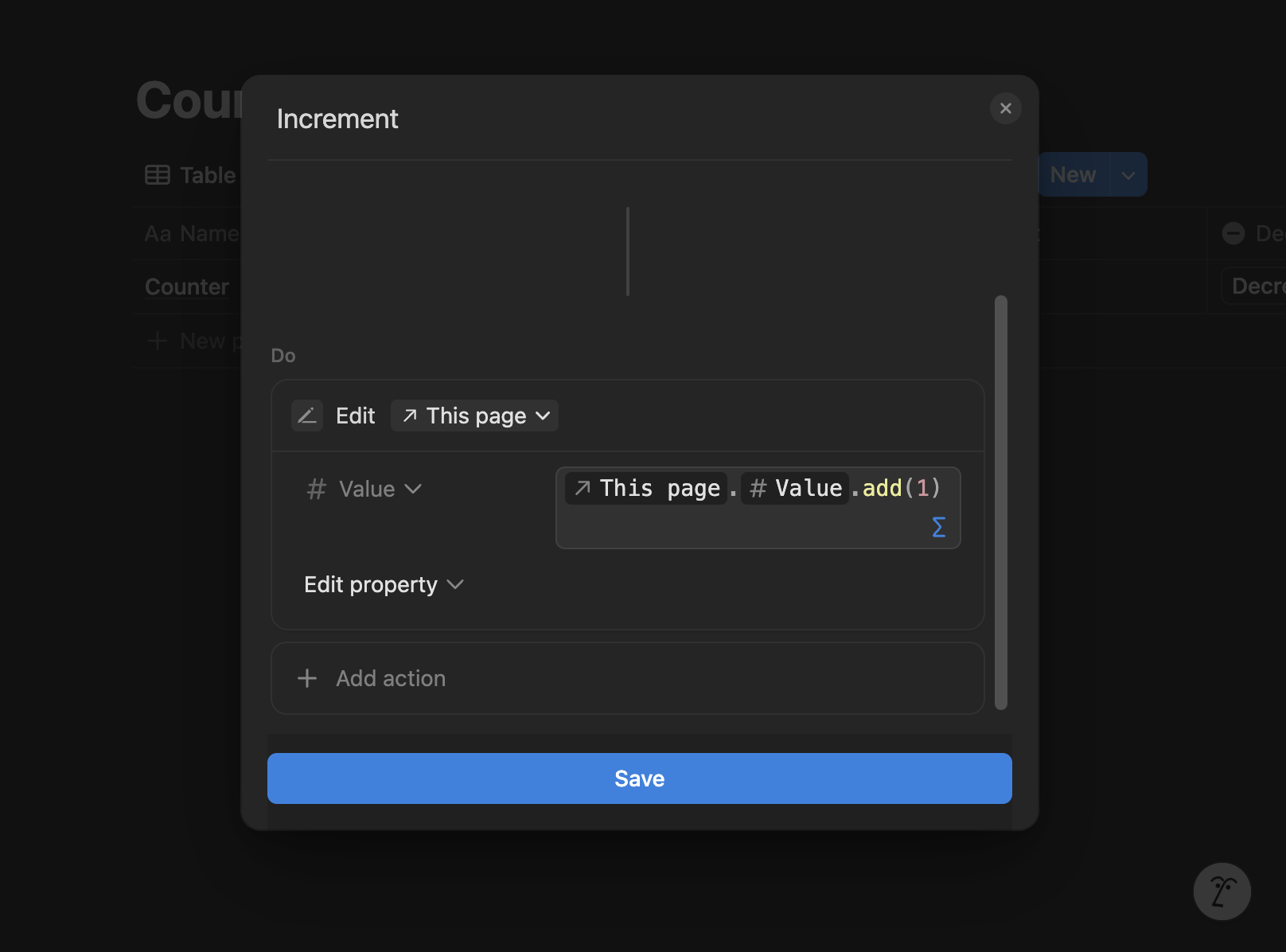
Task: Click the blue New button
Action: [x=1072, y=174]
